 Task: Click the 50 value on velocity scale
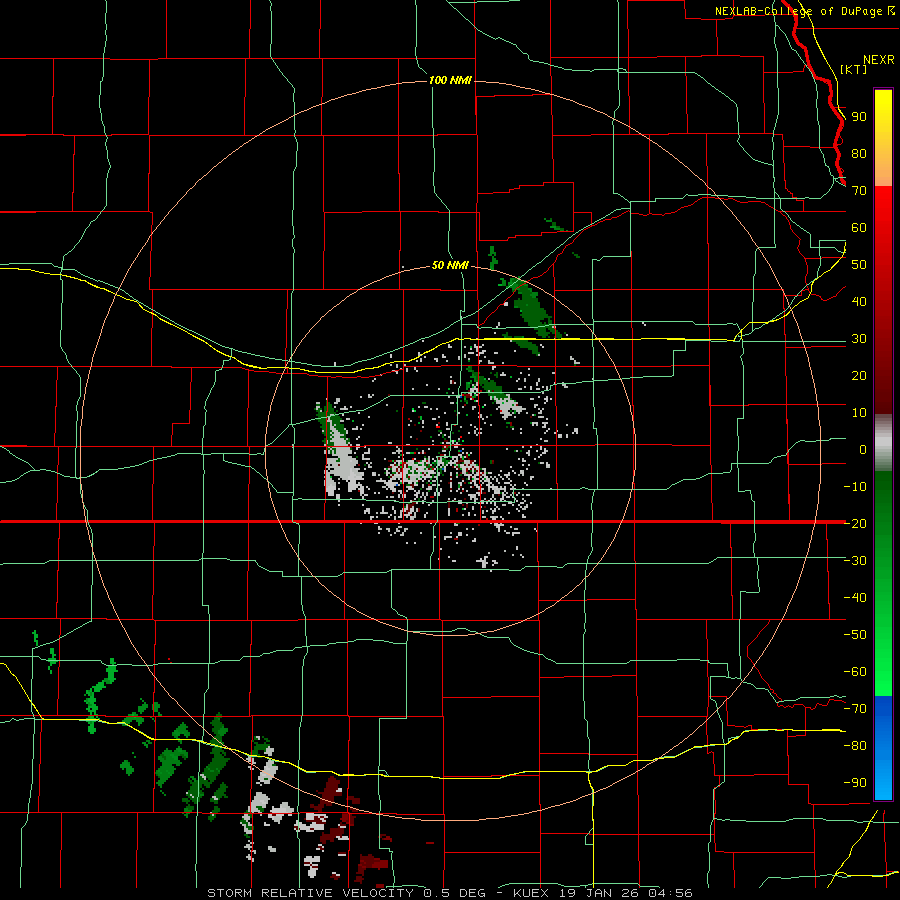859,265
